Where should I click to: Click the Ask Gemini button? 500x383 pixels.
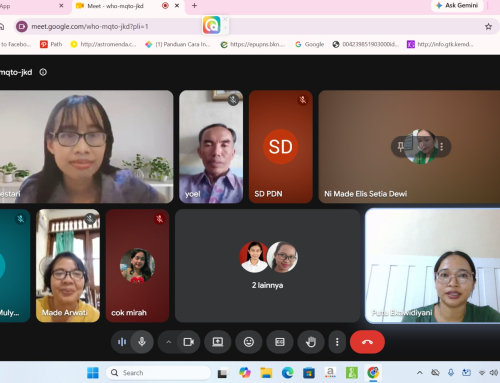point(457,6)
